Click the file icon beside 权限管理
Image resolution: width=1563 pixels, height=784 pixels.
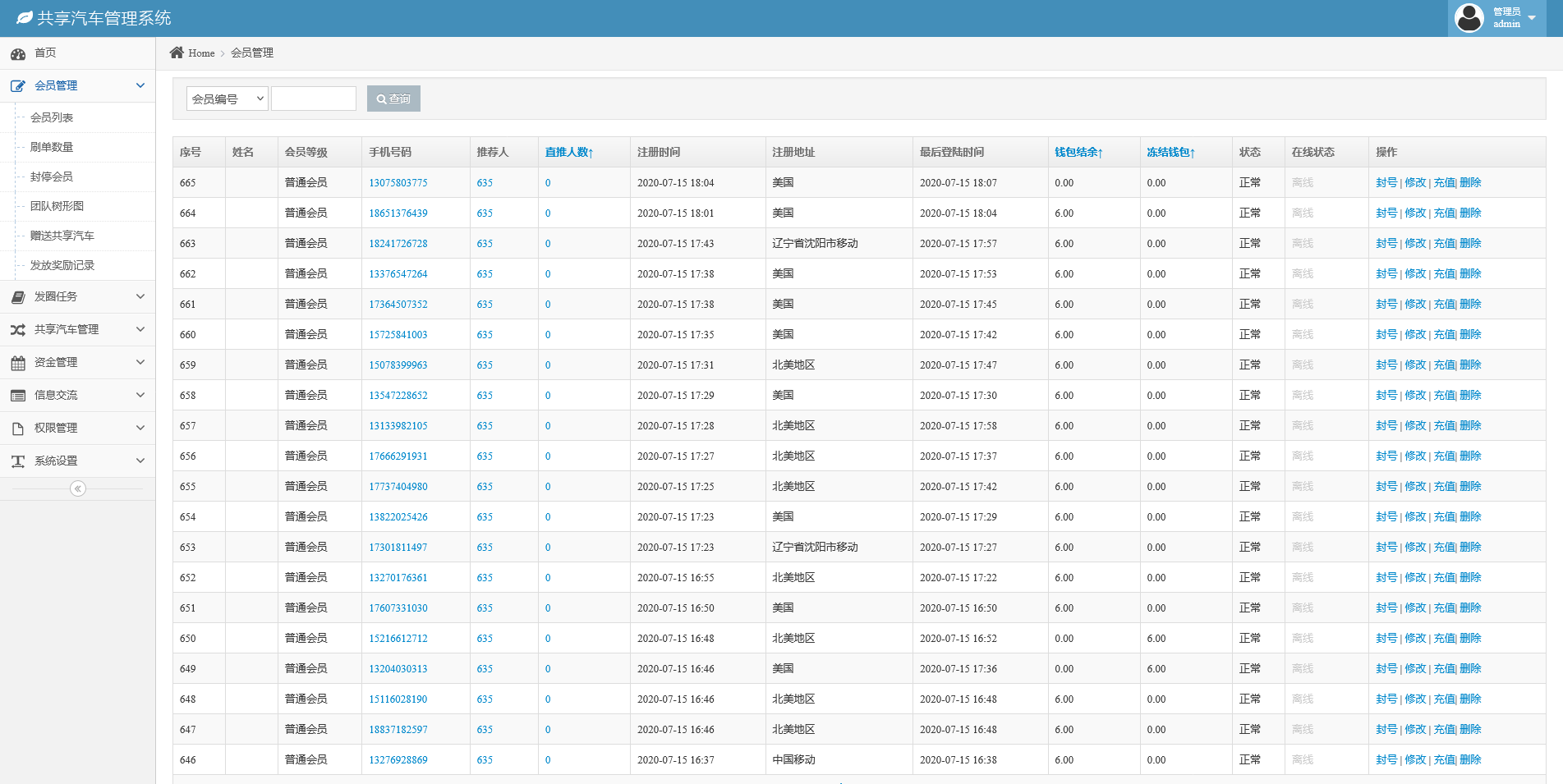click(x=18, y=429)
